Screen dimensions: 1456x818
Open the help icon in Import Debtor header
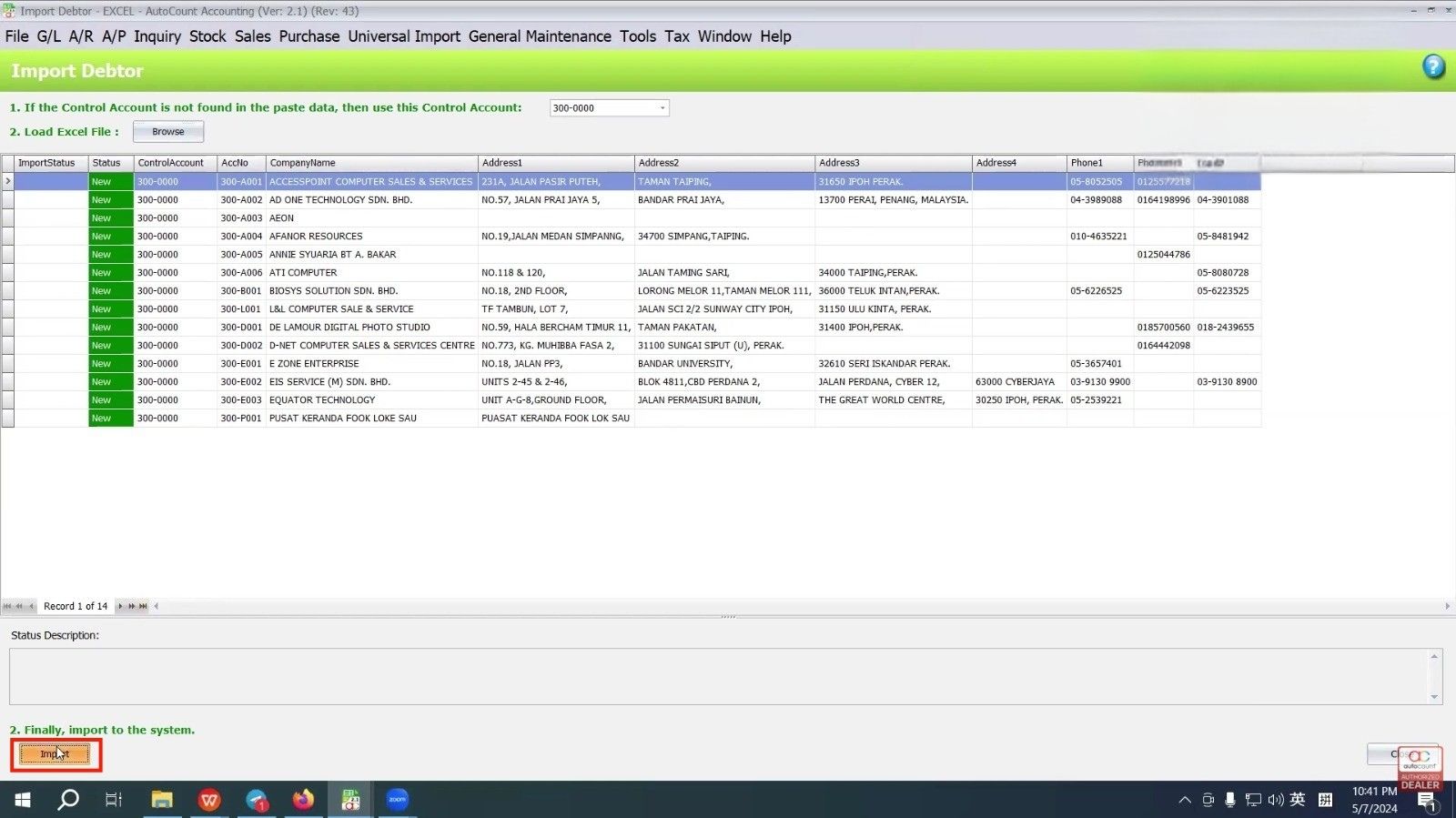click(1433, 66)
